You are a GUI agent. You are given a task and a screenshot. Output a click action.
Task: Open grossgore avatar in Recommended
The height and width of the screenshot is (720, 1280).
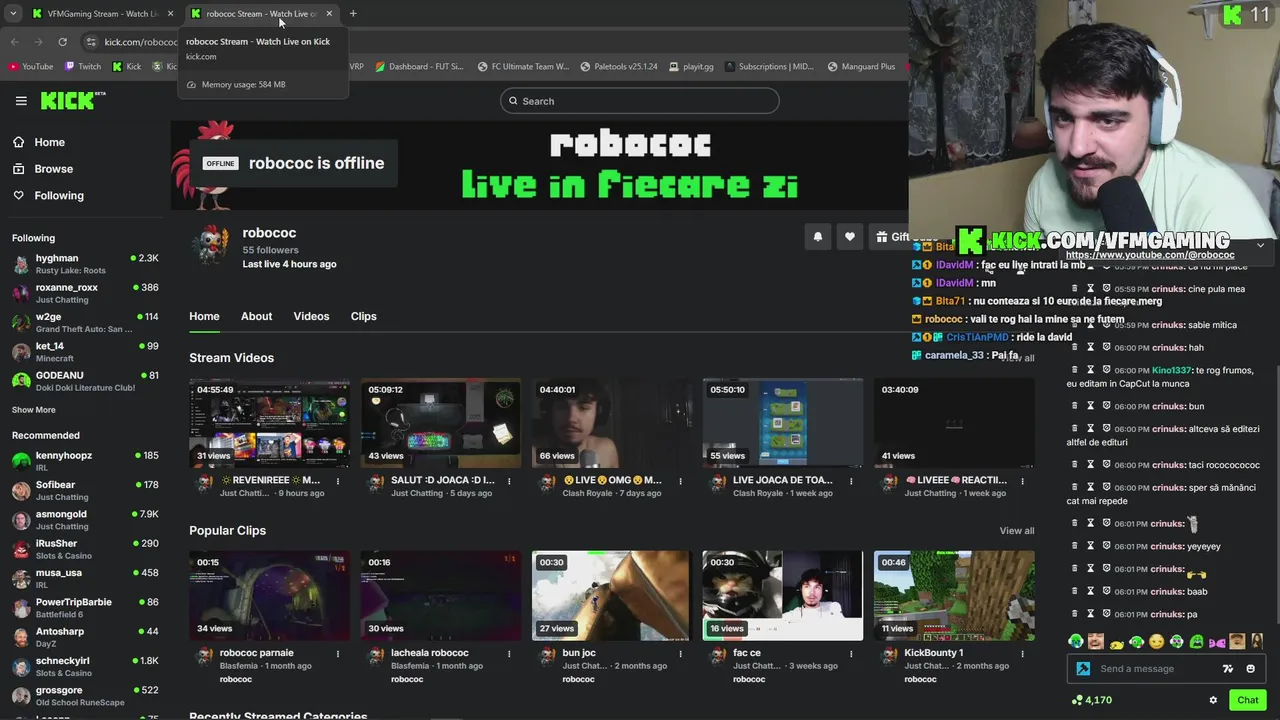tap(21, 696)
